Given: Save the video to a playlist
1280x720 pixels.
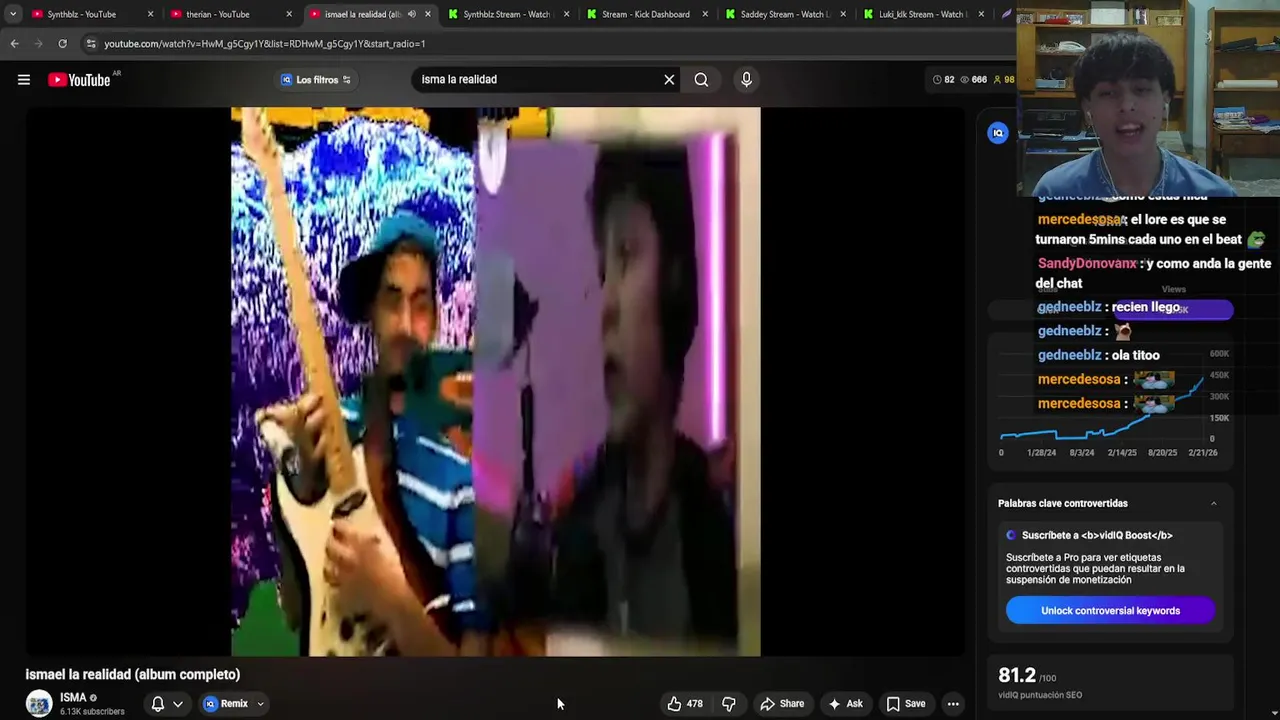Looking at the screenshot, I should click(x=906, y=704).
